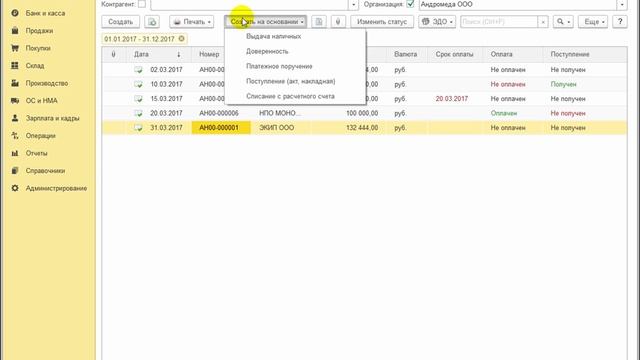Open help with the question mark button
This screenshot has height=360, width=640.
click(x=620, y=22)
